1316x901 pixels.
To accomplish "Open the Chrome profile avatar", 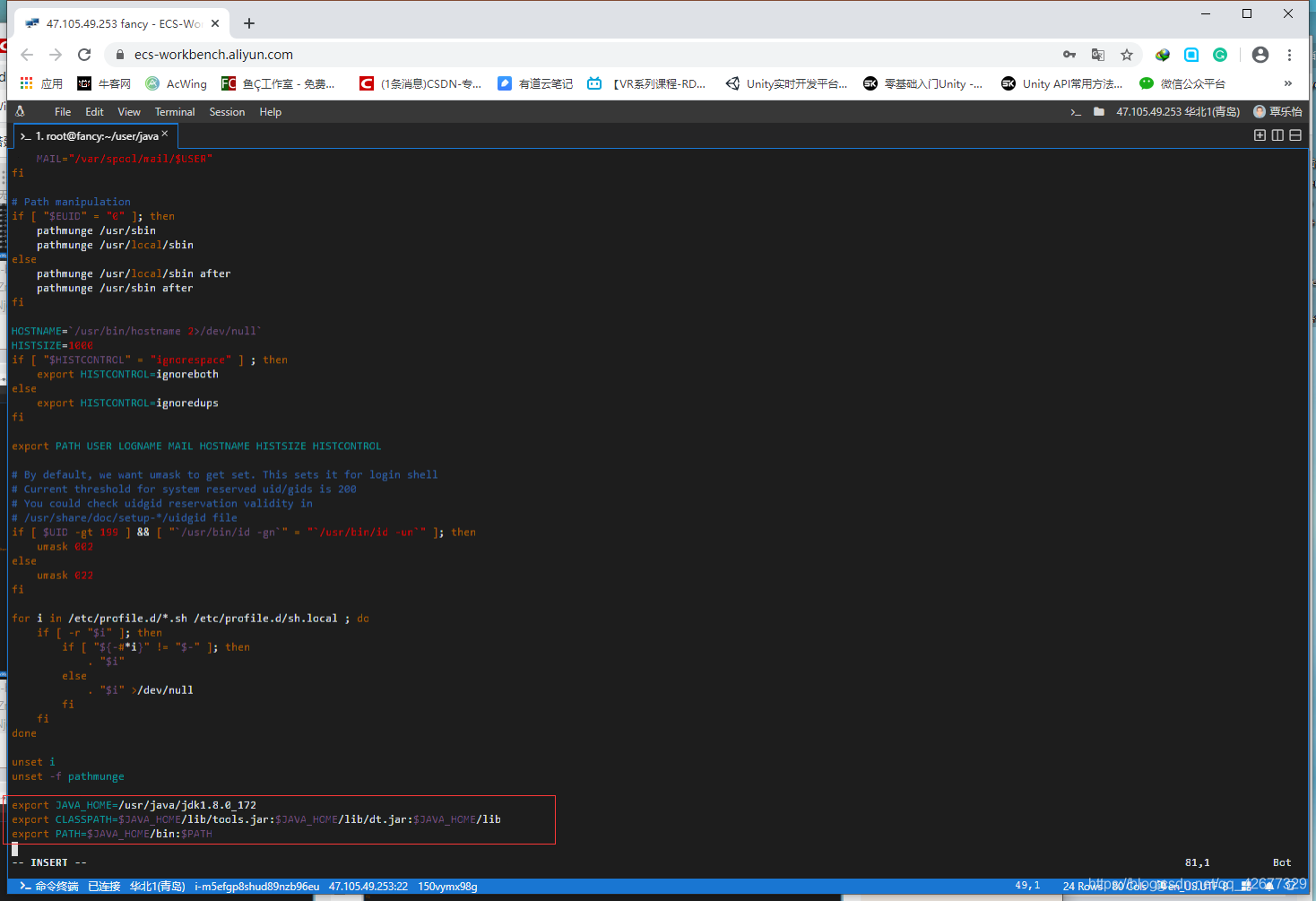I will click(1260, 55).
